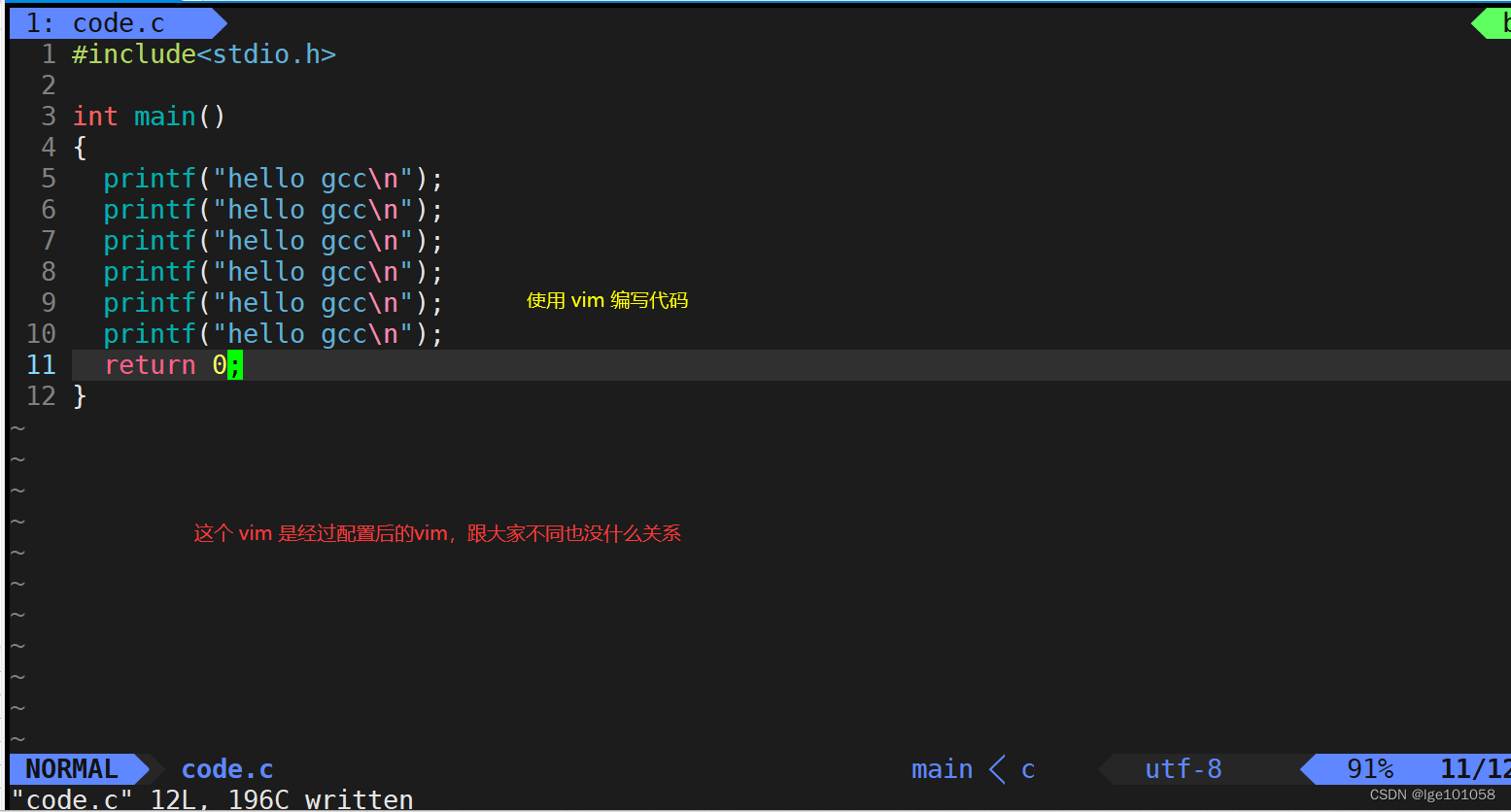The image size is (1511, 812).
Task: Click the return keyword on line 11
Action: (x=150, y=365)
